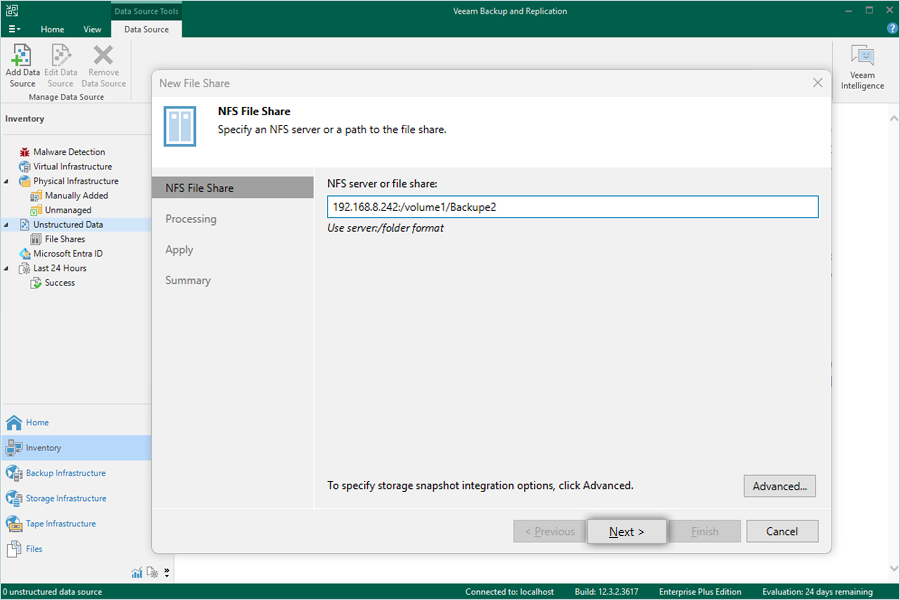Image resolution: width=900 pixels, height=600 pixels.
Task: Switch to the View ribbon tab
Action: pos(92,29)
